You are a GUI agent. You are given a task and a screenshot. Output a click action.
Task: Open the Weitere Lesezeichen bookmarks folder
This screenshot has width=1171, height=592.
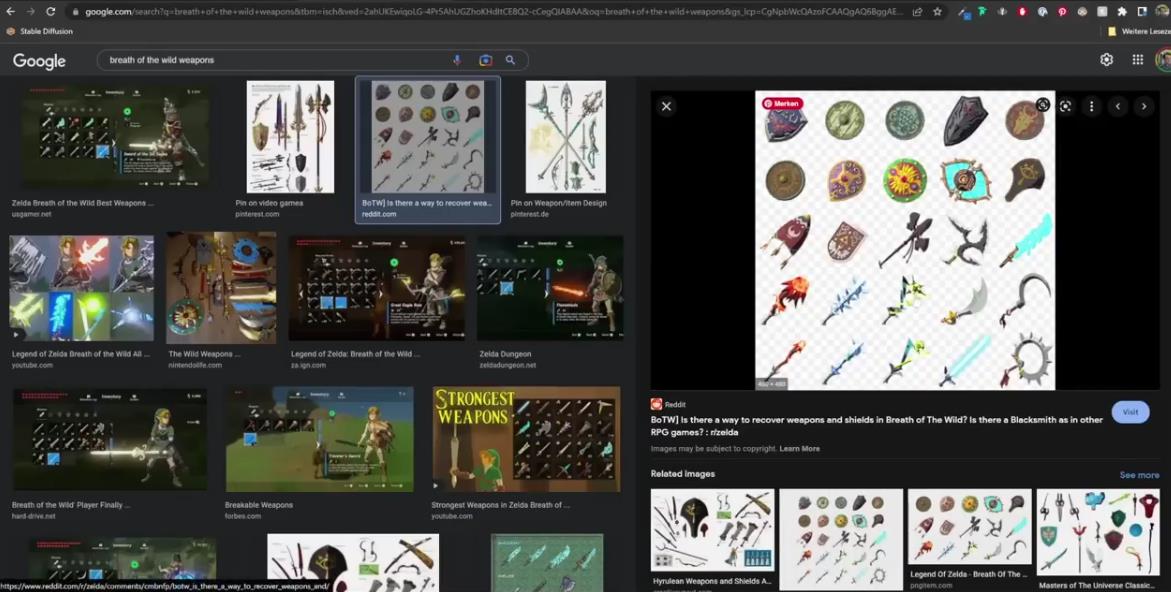1139,31
